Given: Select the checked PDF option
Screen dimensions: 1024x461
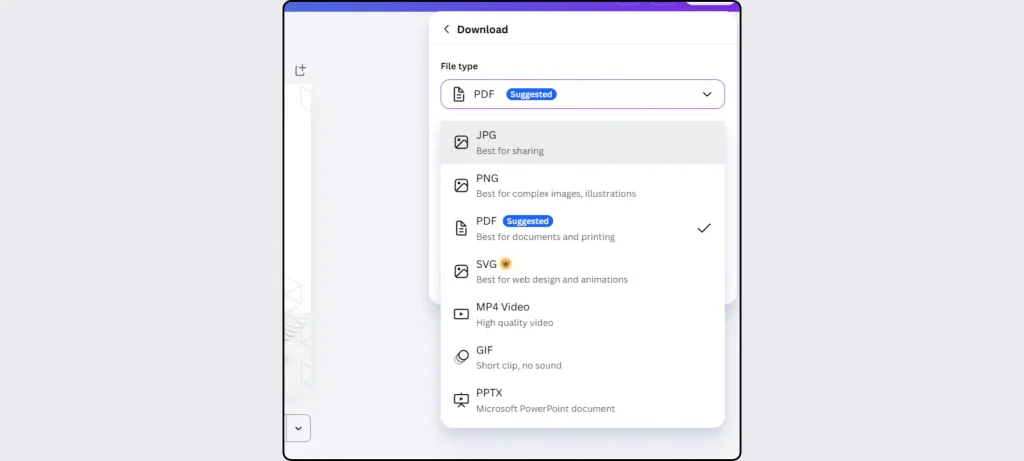Looking at the screenshot, I should point(583,229).
